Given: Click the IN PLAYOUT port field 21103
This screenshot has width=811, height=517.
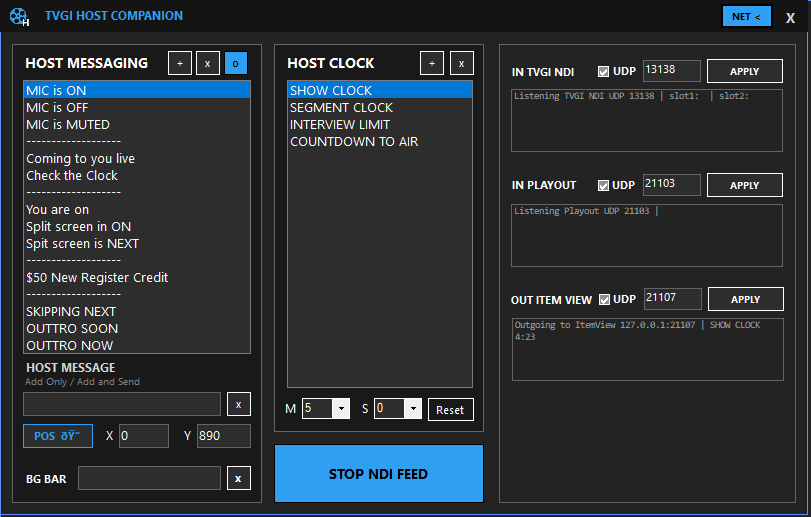Looking at the screenshot, I should 672,185.
